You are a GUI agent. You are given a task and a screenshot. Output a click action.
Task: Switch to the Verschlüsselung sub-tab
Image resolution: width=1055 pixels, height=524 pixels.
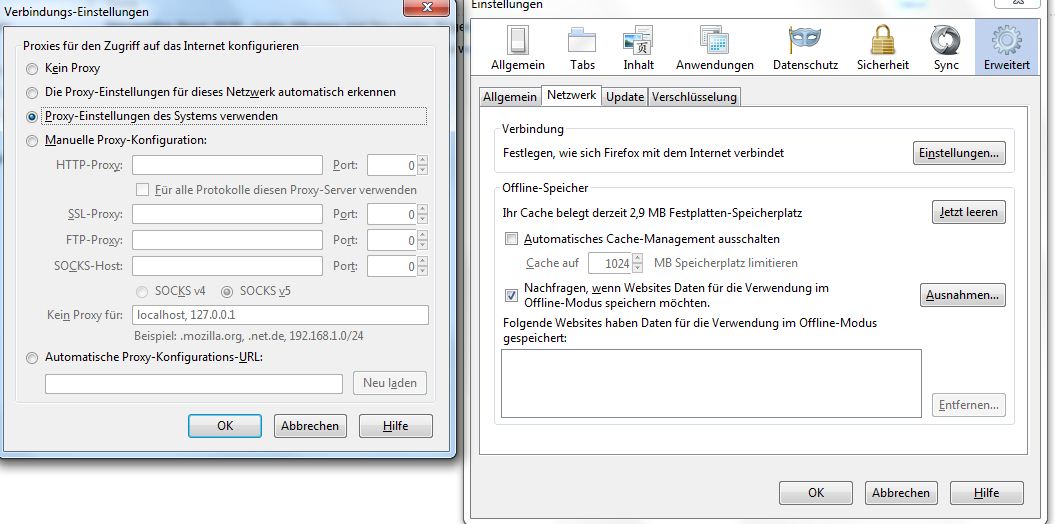[694, 97]
